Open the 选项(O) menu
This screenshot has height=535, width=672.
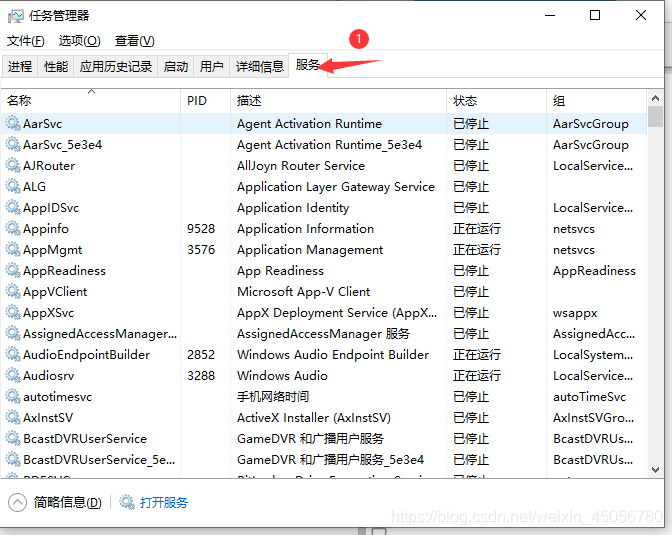(80, 41)
